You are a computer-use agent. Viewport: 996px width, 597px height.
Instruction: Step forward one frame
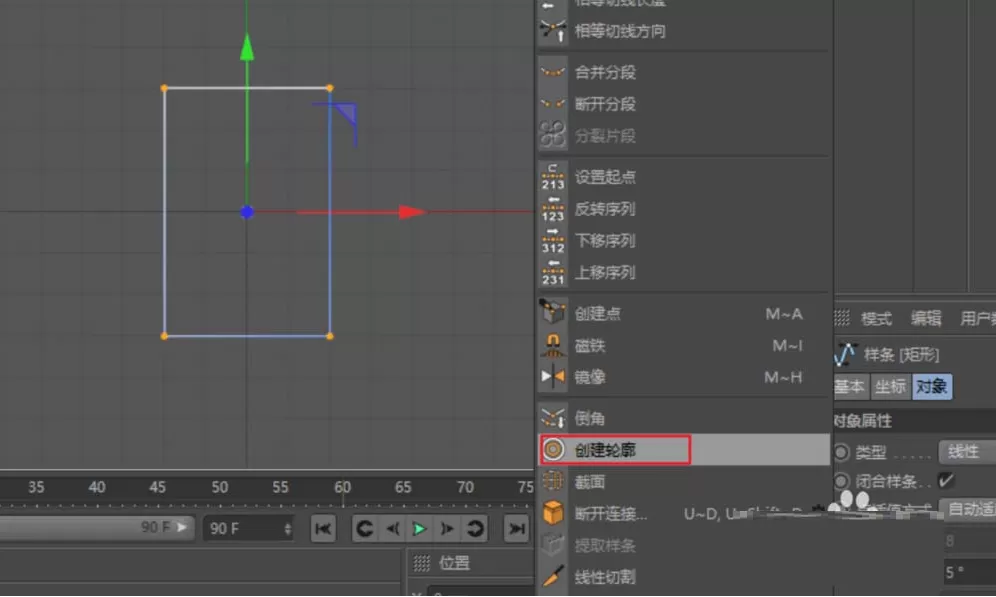447,528
